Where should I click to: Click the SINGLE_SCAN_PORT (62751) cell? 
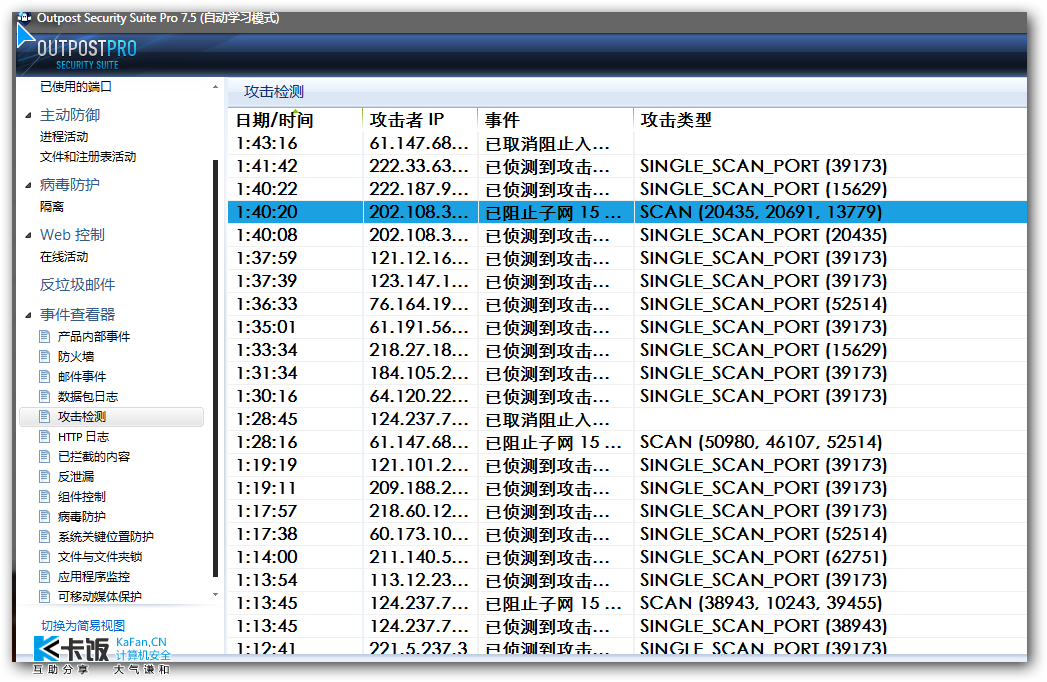tap(763, 557)
